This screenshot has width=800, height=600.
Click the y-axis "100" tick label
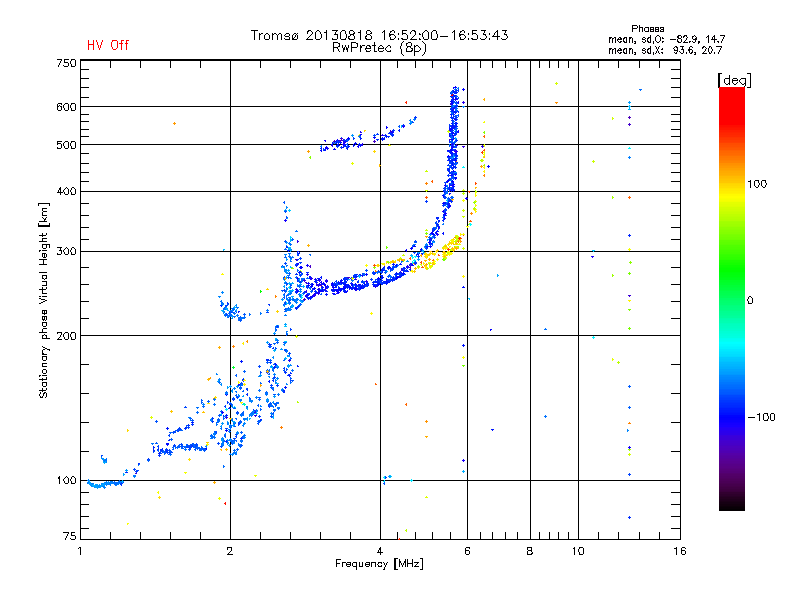tap(66, 480)
